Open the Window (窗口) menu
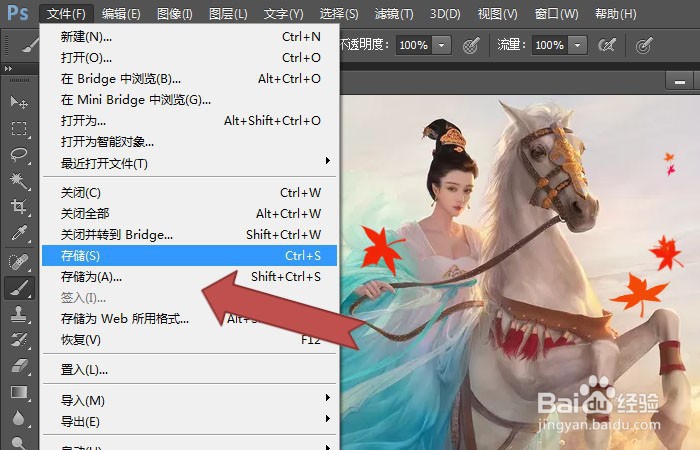The image size is (700, 450). click(556, 14)
